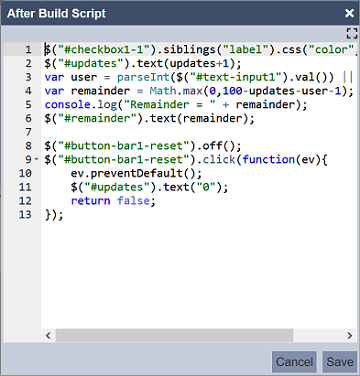Screen dimensions: 360x376
Task: Click 'Math.max' on line 4
Action: pyautogui.click(x=176, y=91)
